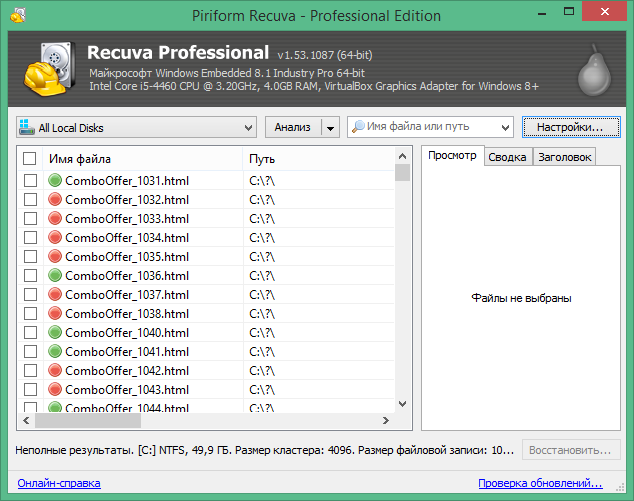This screenshot has height=501, width=634.
Task: Click the C:\?\ path of ComboOffer_1031.html
Action: (x=262, y=181)
